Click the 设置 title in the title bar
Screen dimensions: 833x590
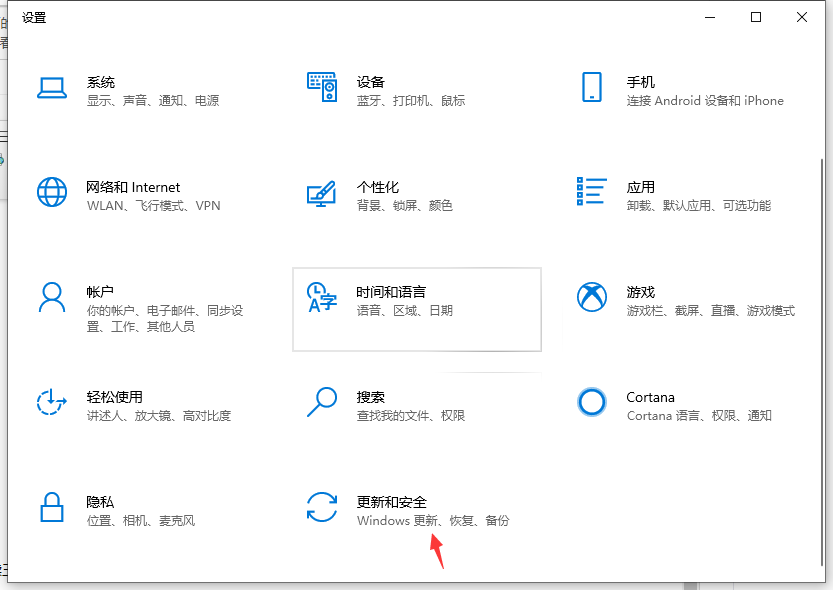tap(34, 17)
